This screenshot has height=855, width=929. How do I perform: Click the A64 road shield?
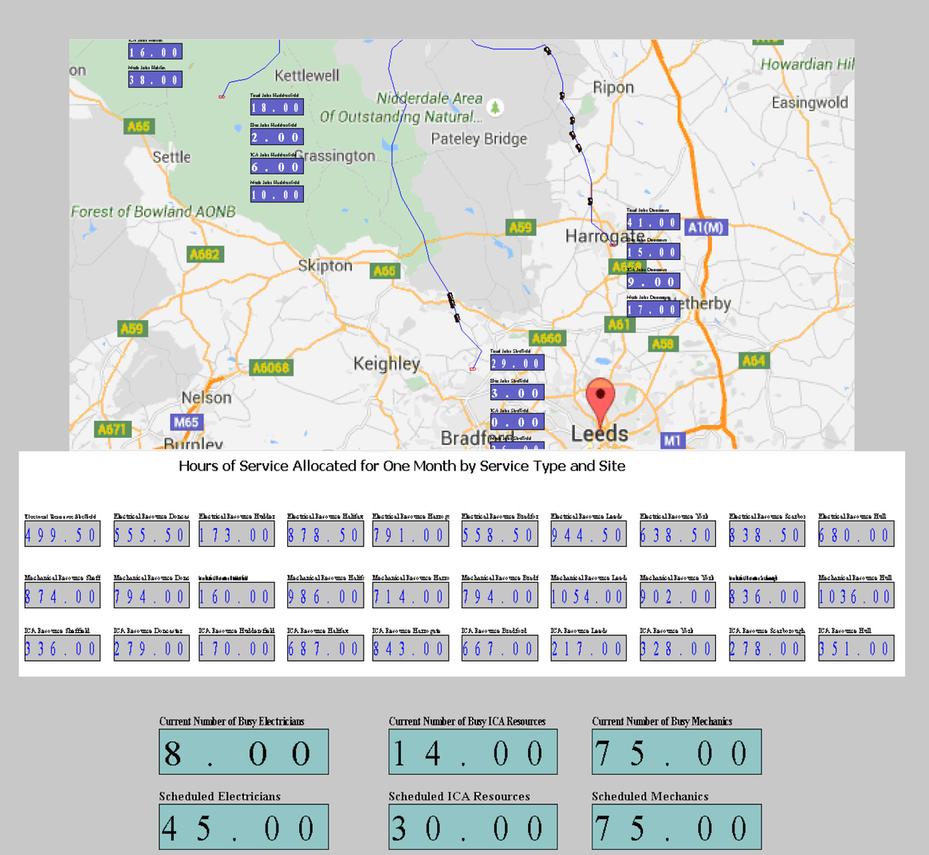754,360
